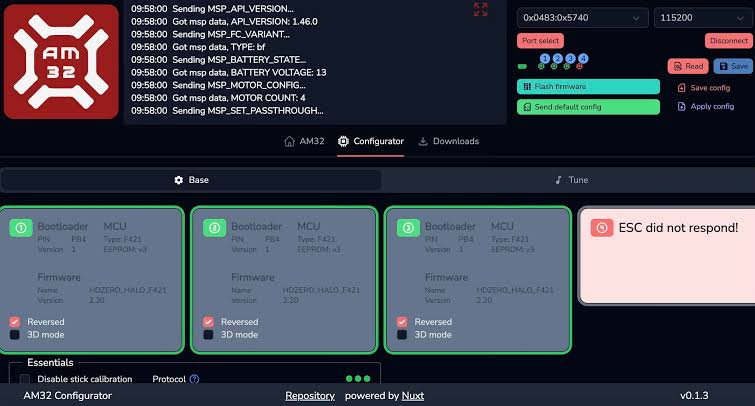755x406 pixels.
Task: Open the Downloads tab
Action: (x=449, y=141)
